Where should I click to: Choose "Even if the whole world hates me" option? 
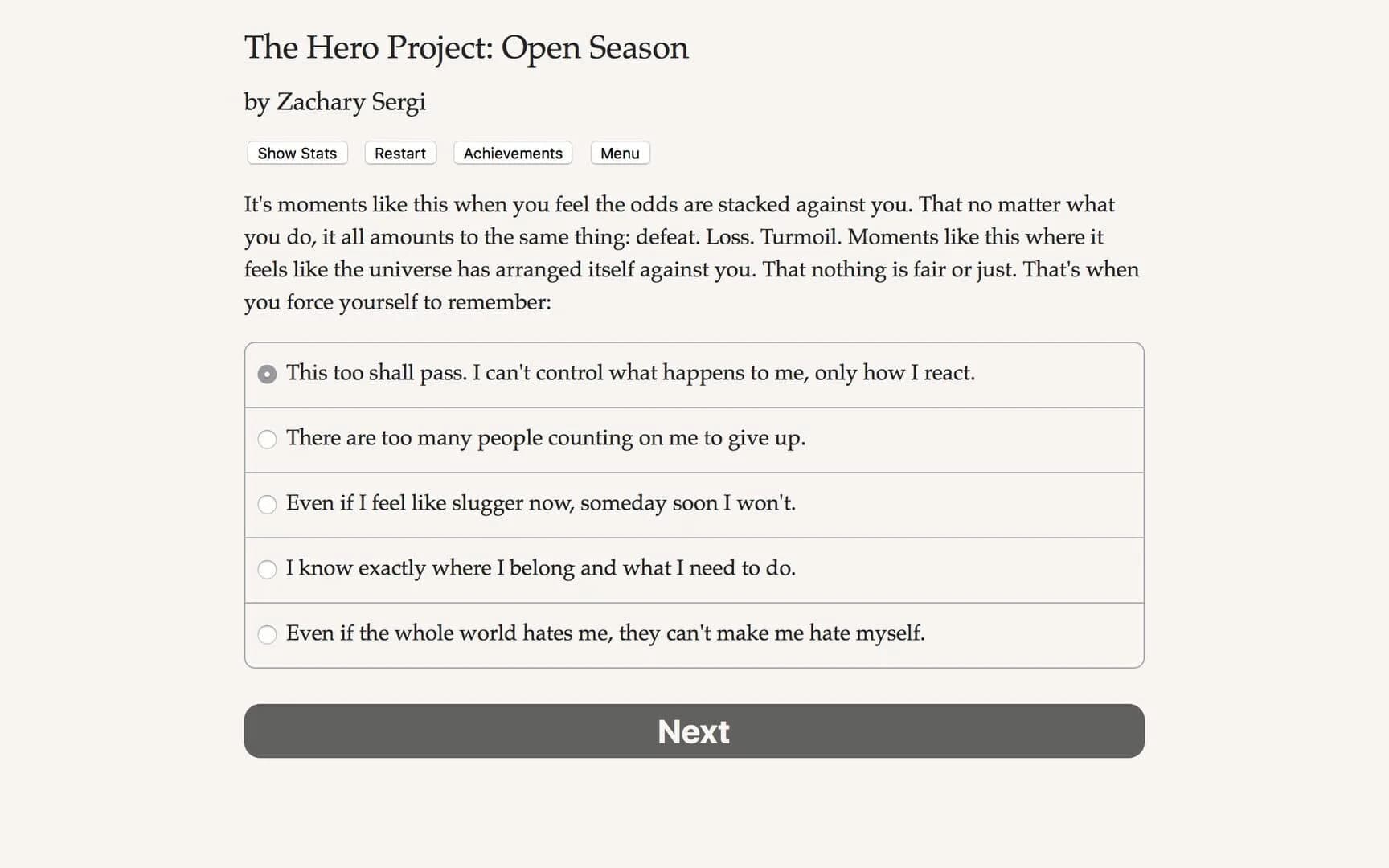pos(605,634)
